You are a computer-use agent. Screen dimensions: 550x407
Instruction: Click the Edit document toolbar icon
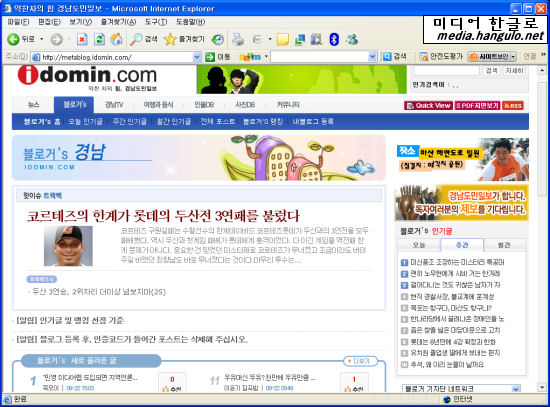point(257,39)
